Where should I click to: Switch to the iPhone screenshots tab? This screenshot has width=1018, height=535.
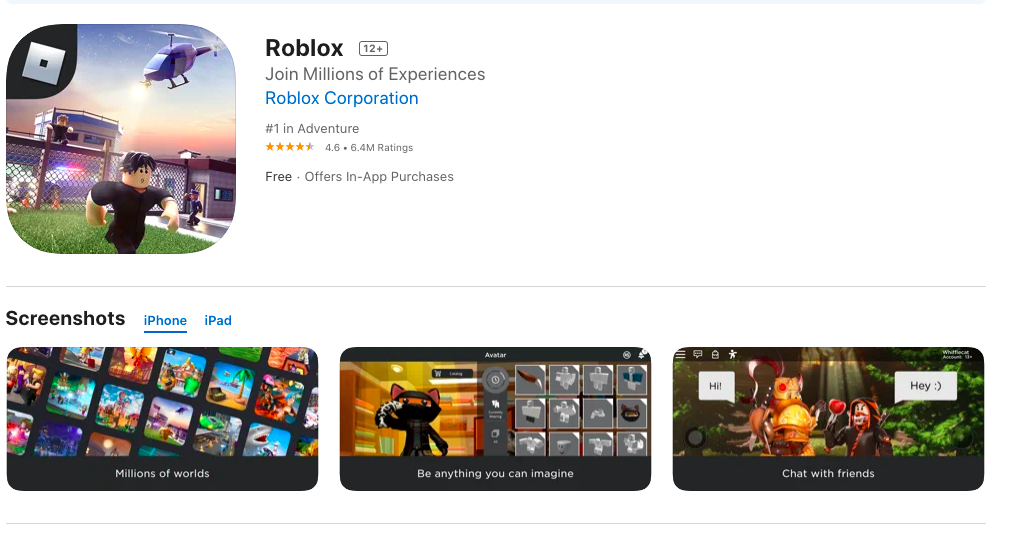165,321
